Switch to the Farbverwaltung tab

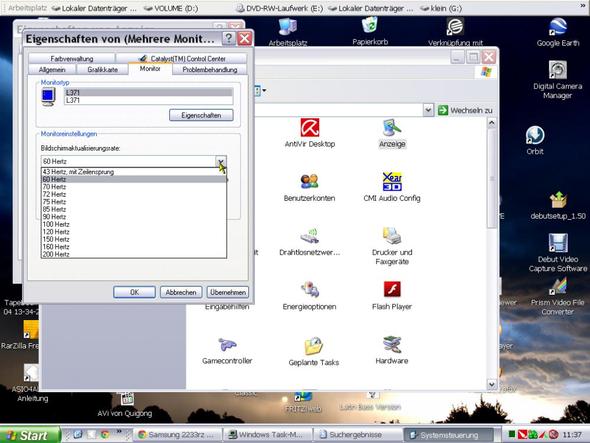[x=71, y=58]
